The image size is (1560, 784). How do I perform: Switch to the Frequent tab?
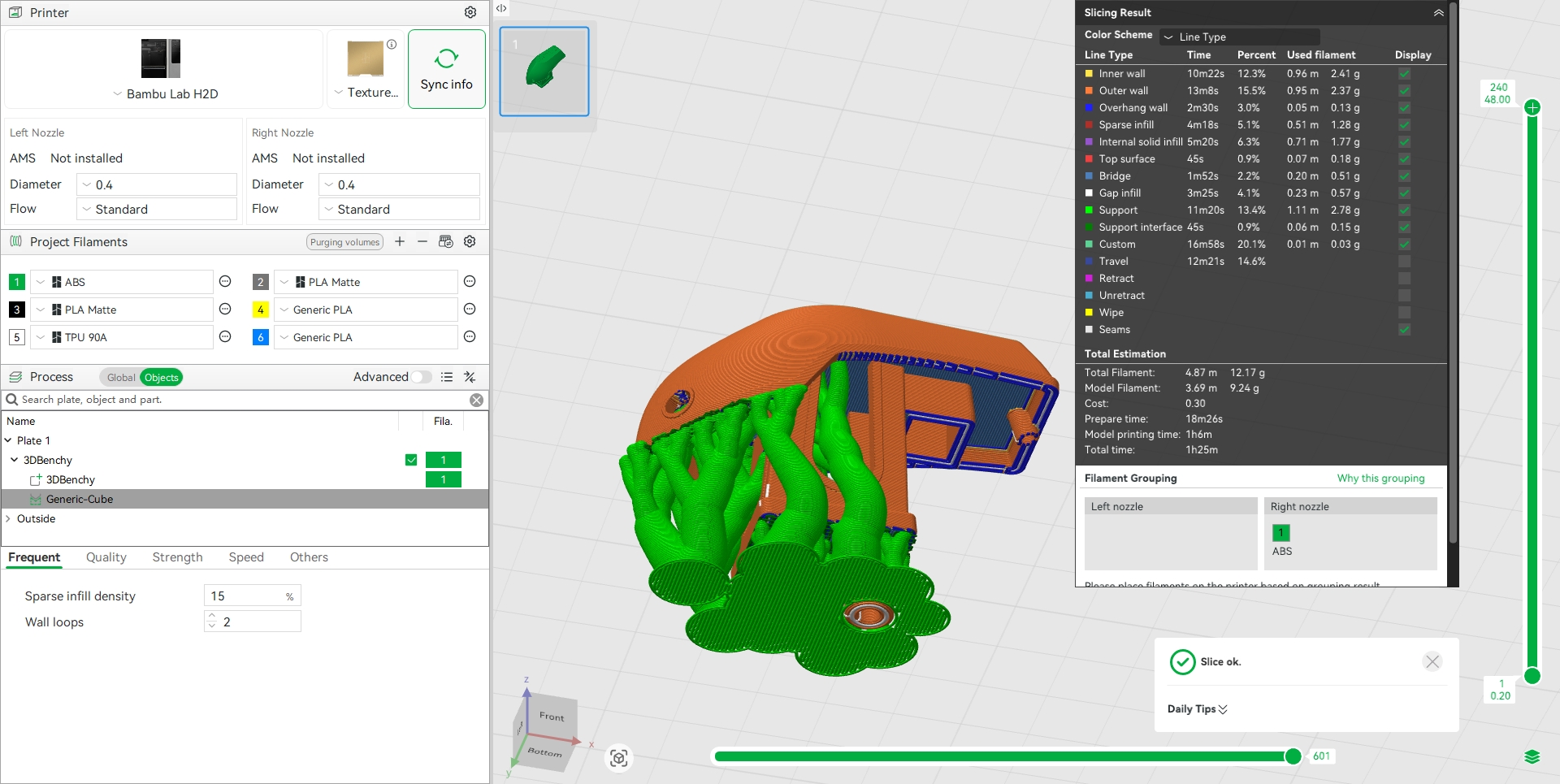pos(34,557)
